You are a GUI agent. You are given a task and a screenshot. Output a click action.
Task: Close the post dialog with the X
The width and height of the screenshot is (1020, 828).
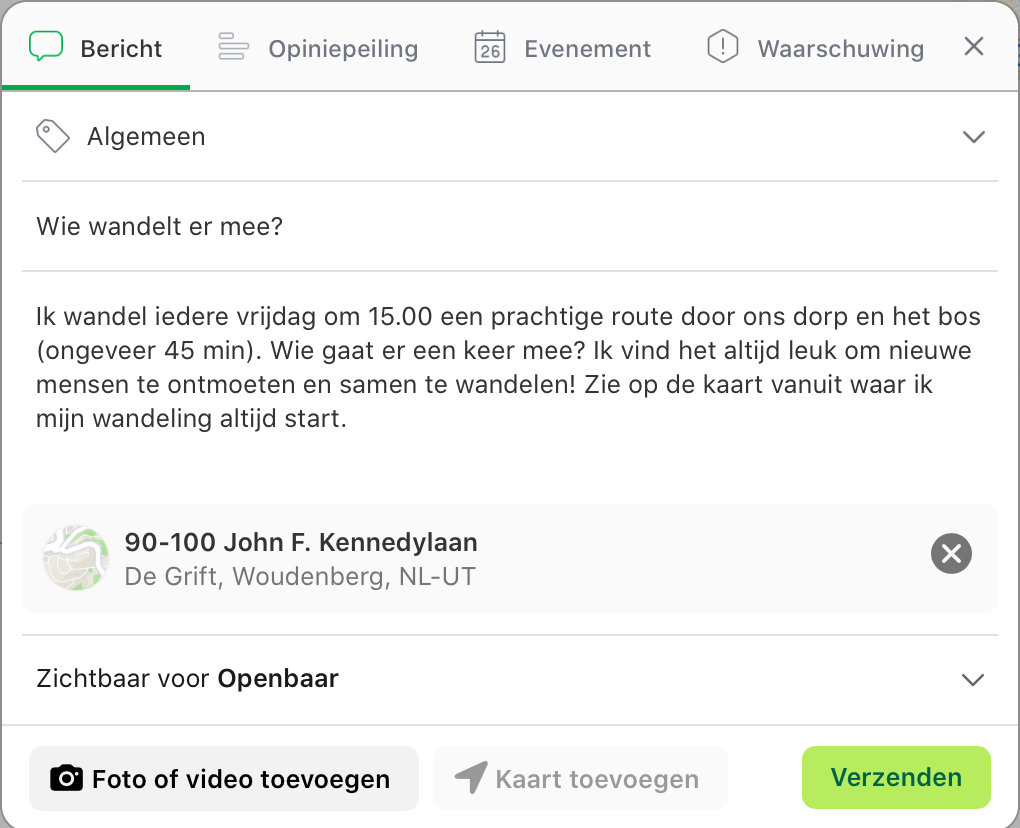973,46
